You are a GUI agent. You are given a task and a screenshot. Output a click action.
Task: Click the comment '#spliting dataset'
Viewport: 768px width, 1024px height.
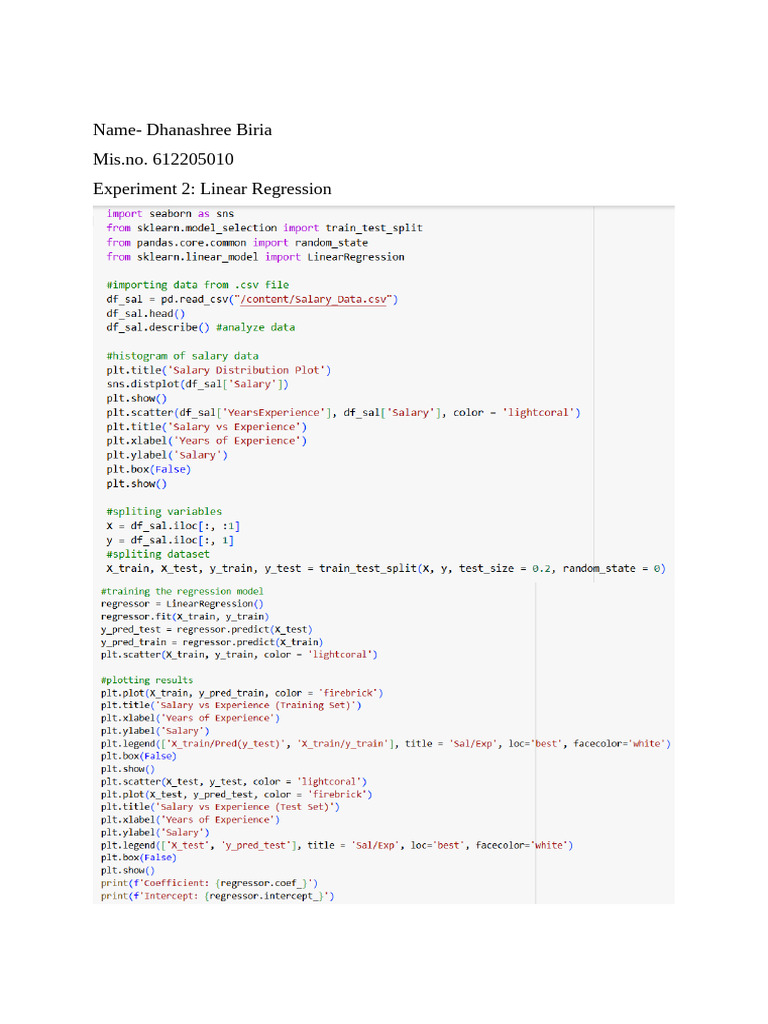pyautogui.click(x=158, y=554)
